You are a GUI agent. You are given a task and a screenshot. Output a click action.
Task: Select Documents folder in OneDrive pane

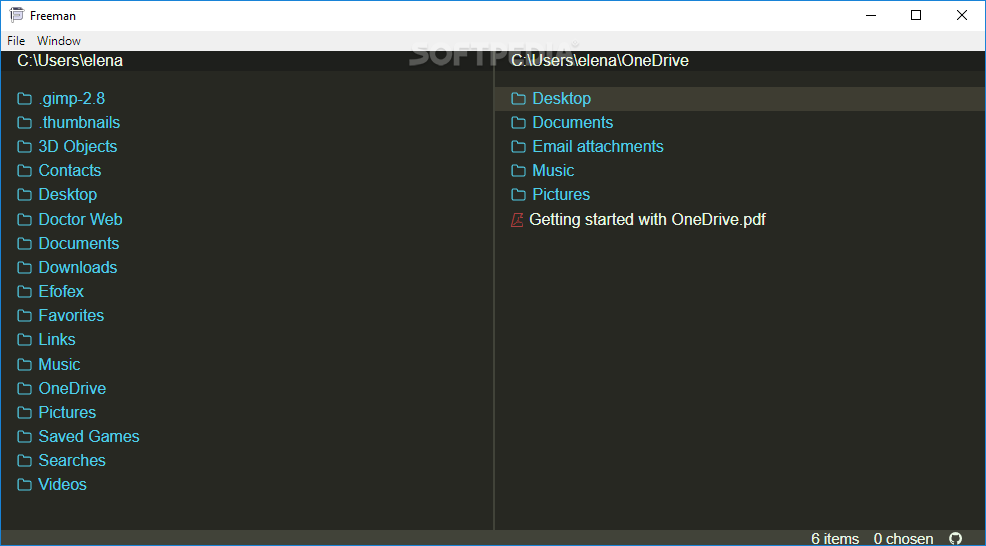pyautogui.click(x=573, y=123)
